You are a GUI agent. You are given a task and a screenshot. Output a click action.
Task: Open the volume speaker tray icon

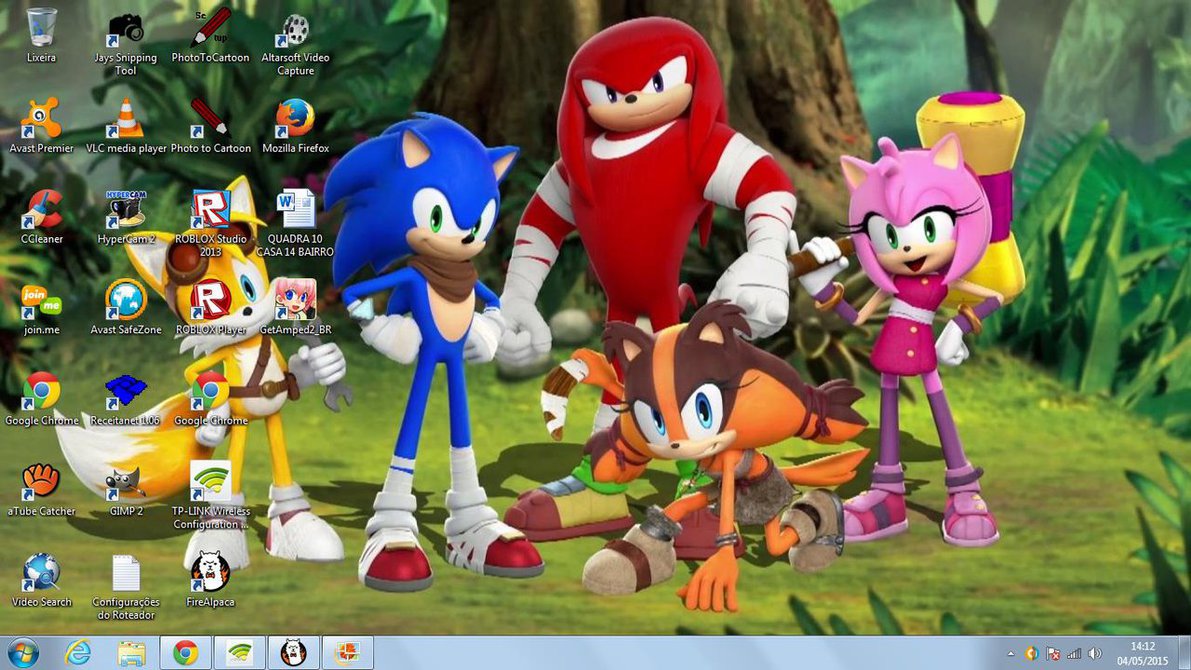click(1095, 653)
